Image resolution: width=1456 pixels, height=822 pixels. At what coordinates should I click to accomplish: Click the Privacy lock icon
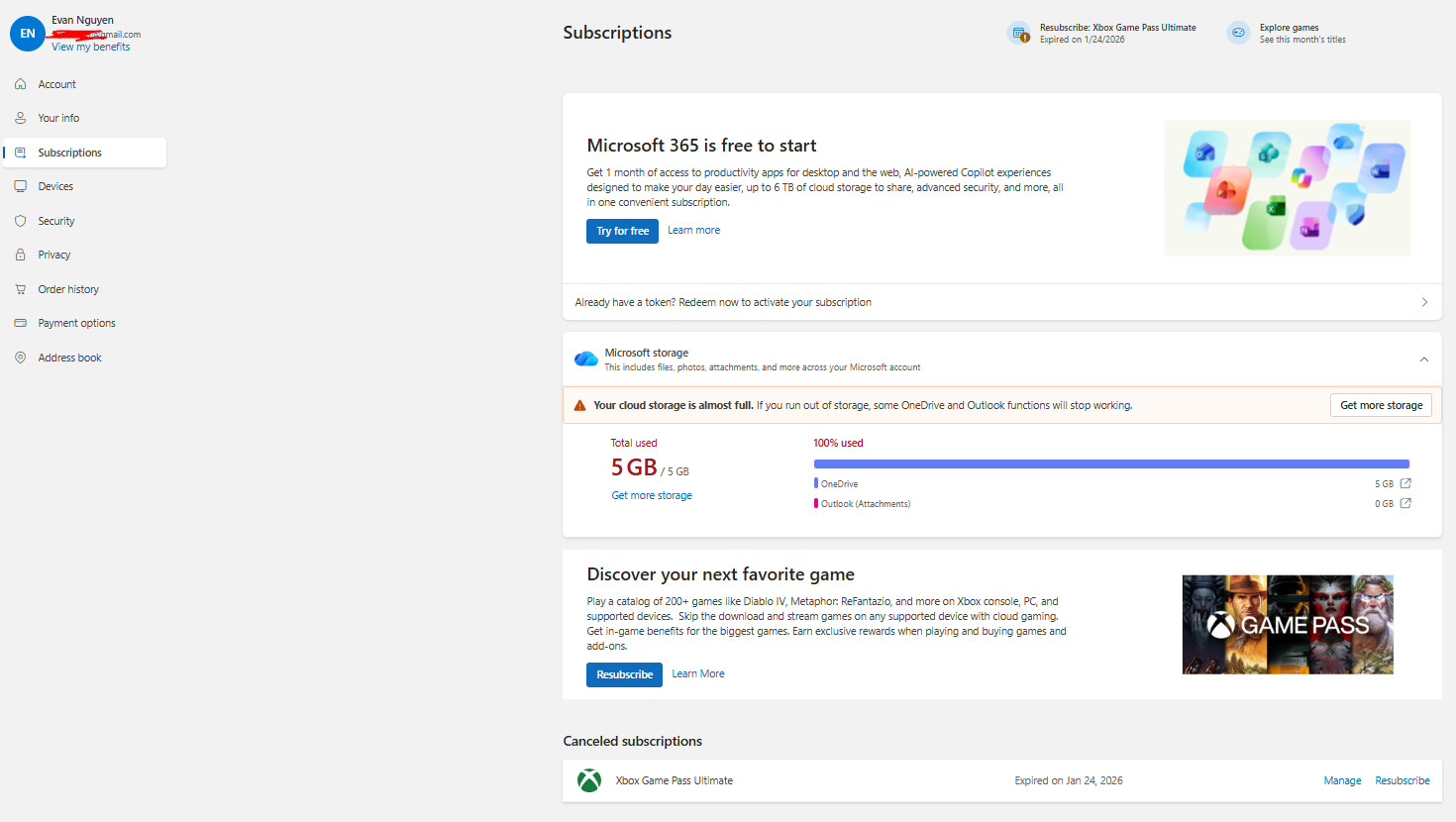20,255
